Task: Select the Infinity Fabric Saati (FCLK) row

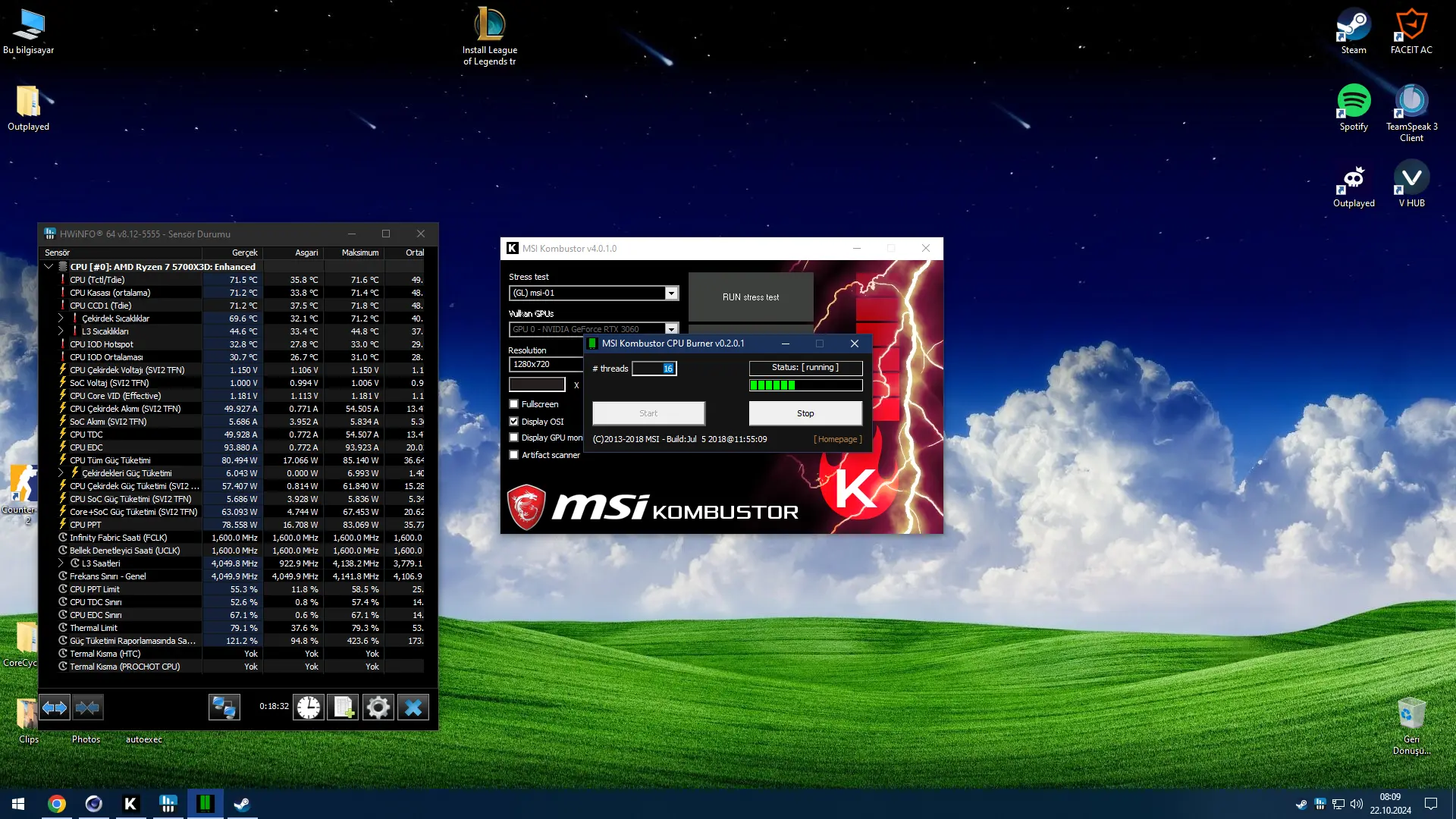Action: (x=231, y=538)
